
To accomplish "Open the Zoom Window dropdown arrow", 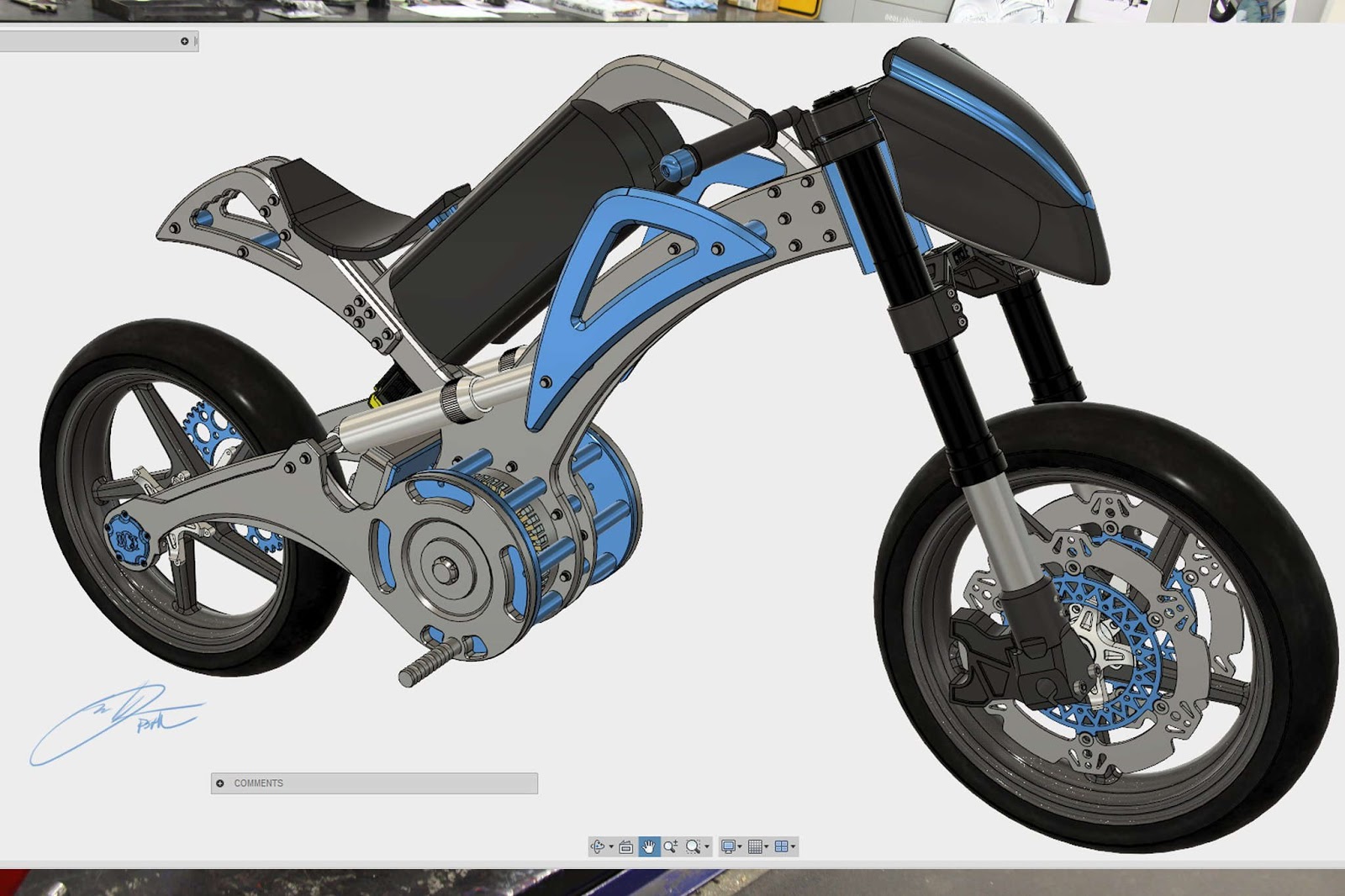I will pyautogui.click(x=706, y=846).
